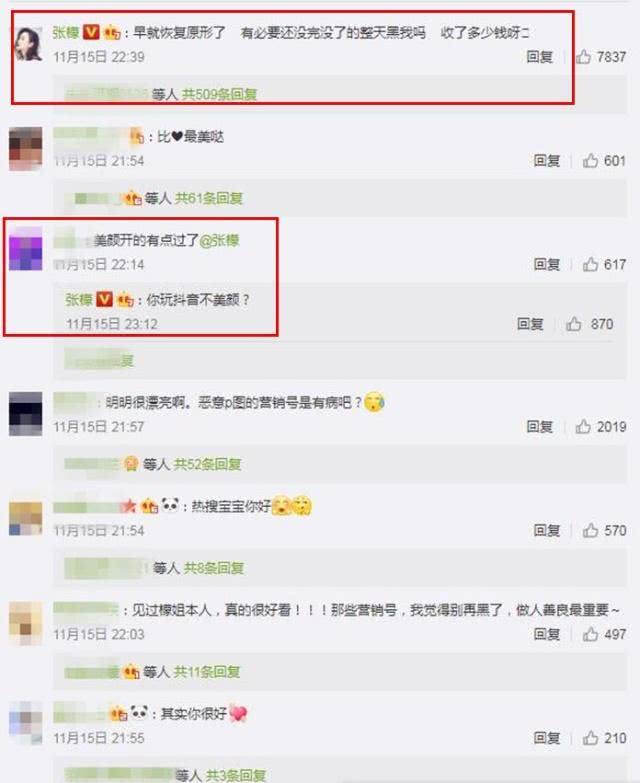This screenshot has width=640, height=783.
Task: Like 张檬's reply with 870 likes
Action: click(x=574, y=324)
